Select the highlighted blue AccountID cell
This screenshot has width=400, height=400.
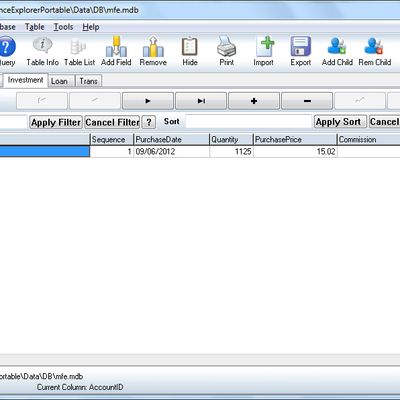tap(45, 152)
